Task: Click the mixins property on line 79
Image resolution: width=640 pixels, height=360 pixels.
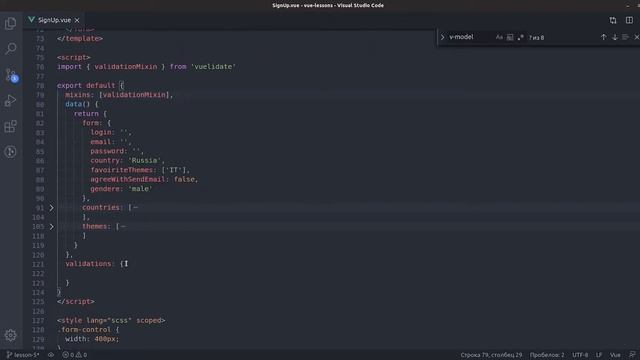Action: pyautogui.click(x=78, y=95)
